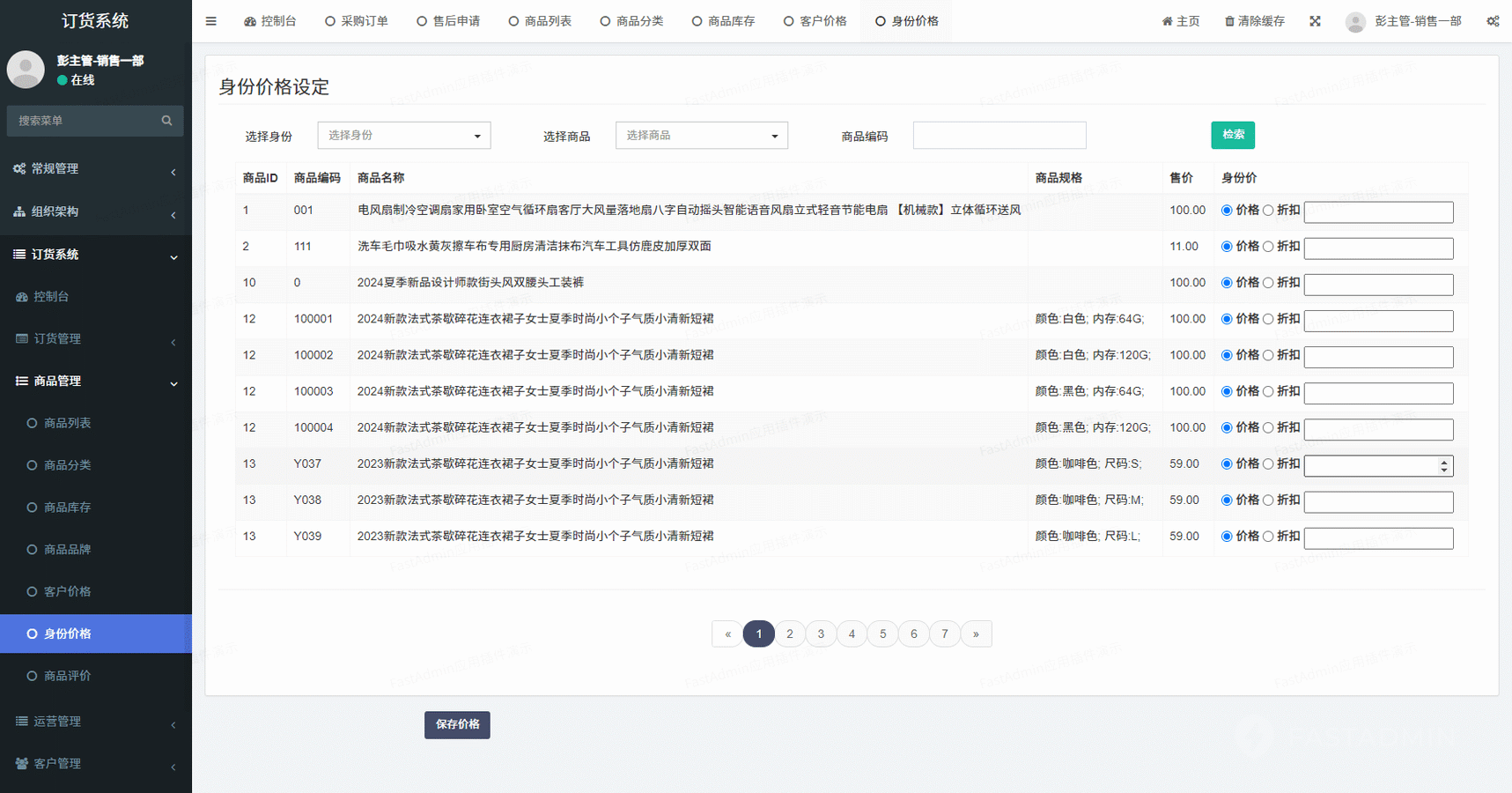Select 折扣 radio for product code 001
The image size is (1512, 793).
coord(1268,211)
